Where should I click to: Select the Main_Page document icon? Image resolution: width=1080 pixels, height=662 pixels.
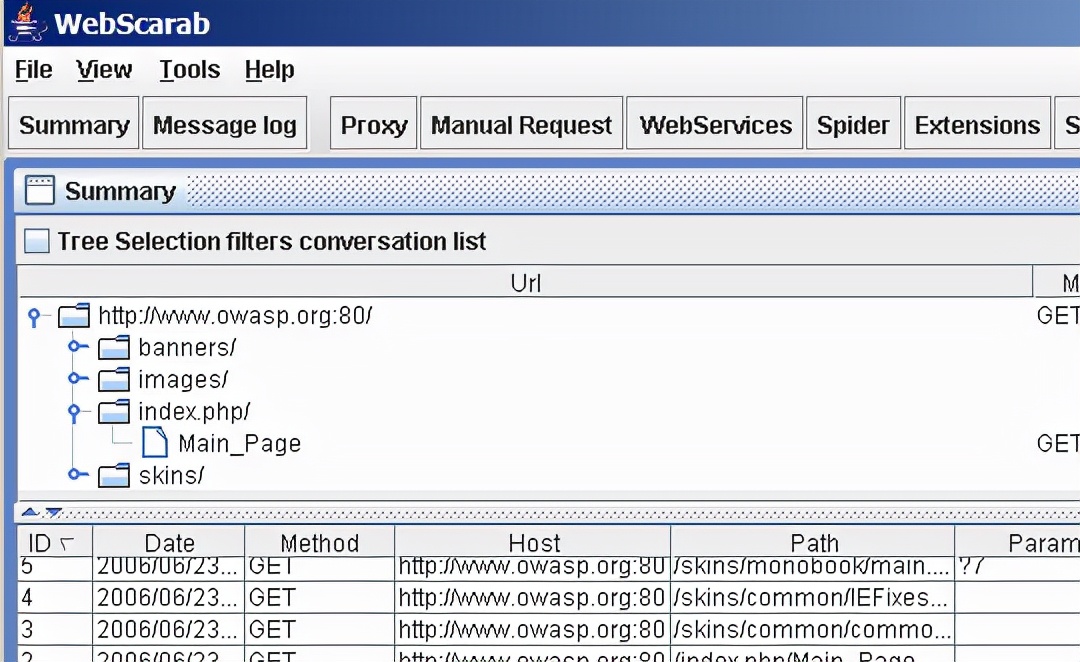pos(154,443)
